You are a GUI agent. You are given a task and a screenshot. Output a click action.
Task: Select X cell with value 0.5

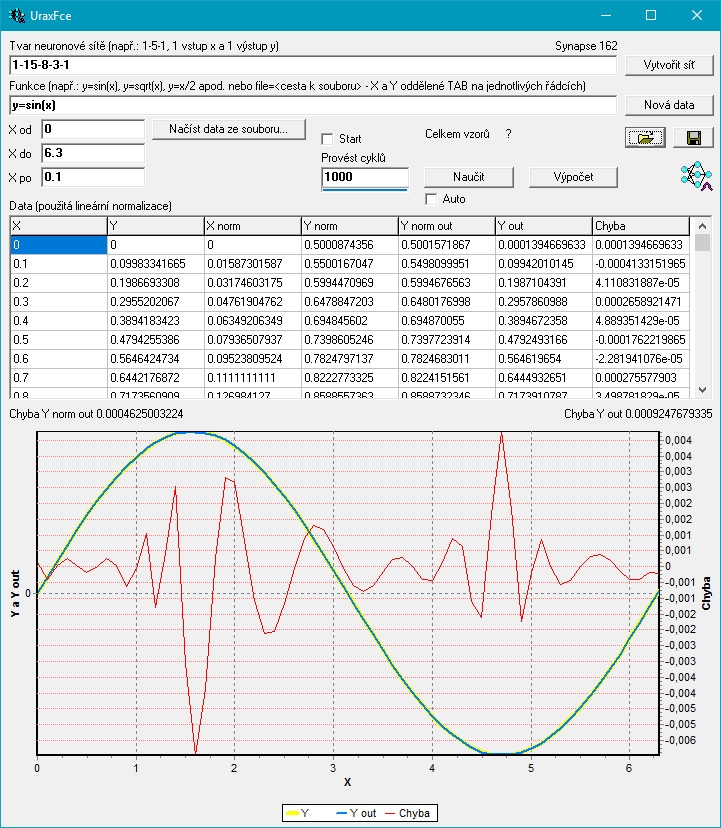(59, 340)
